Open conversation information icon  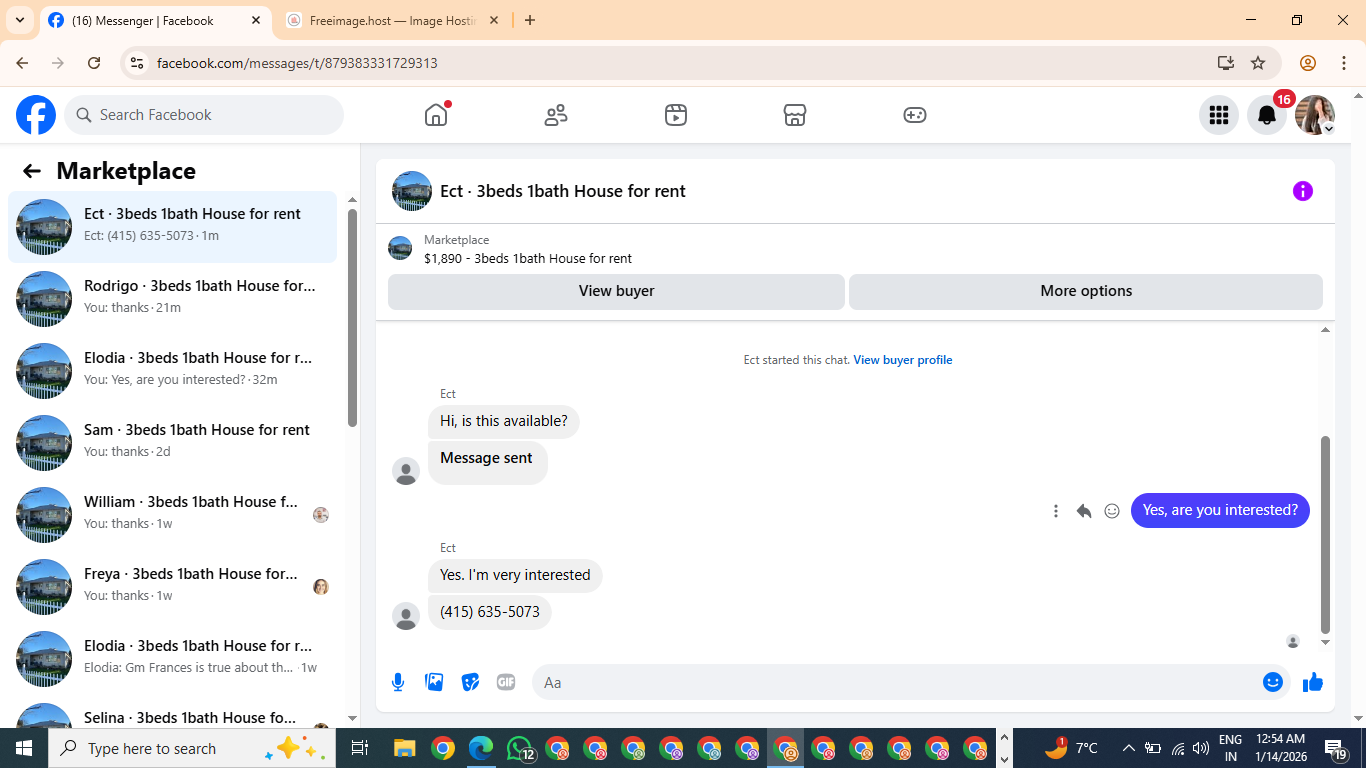coord(1303,191)
